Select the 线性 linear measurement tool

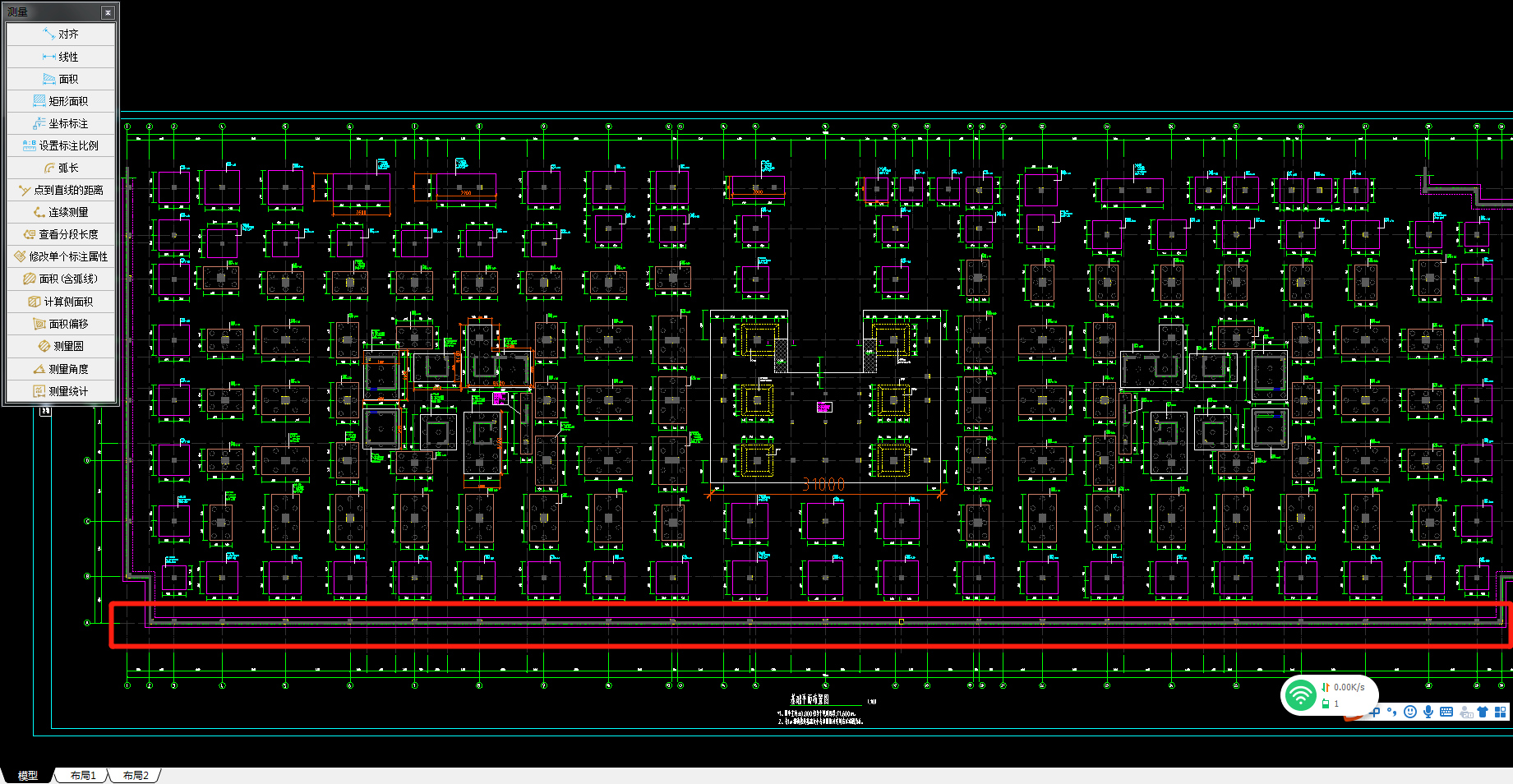61,57
